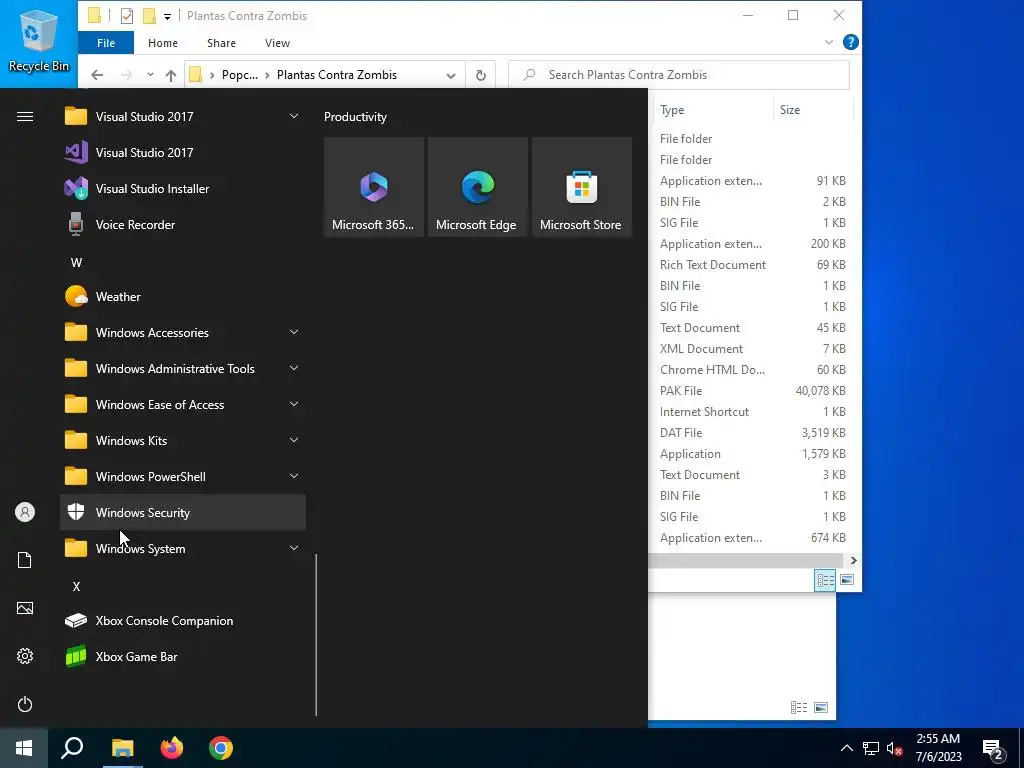Open File Explorer from taskbar
Image resolution: width=1024 pixels, height=768 pixels.
122,748
